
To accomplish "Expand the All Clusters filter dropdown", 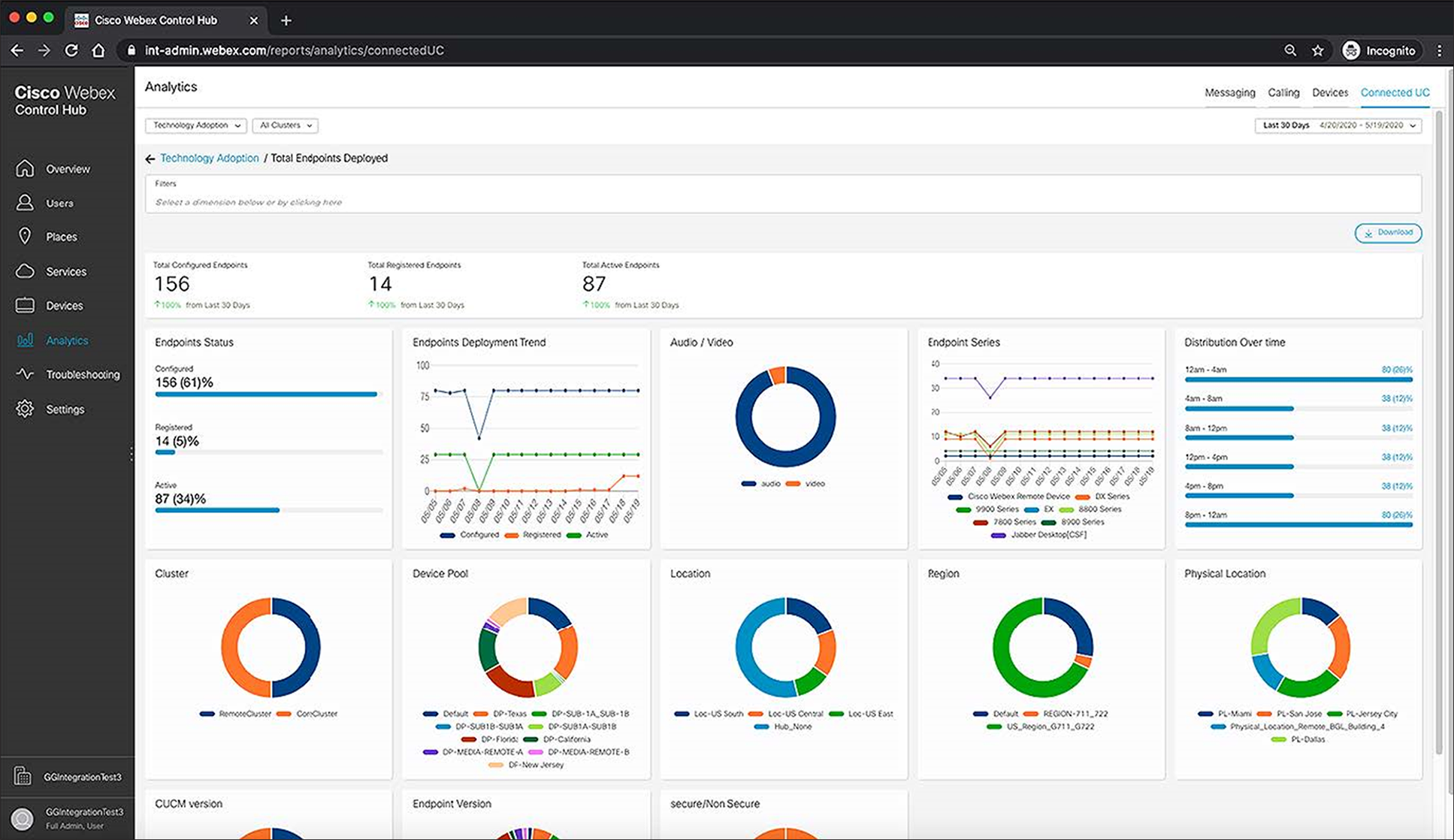I will pos(285,125).
